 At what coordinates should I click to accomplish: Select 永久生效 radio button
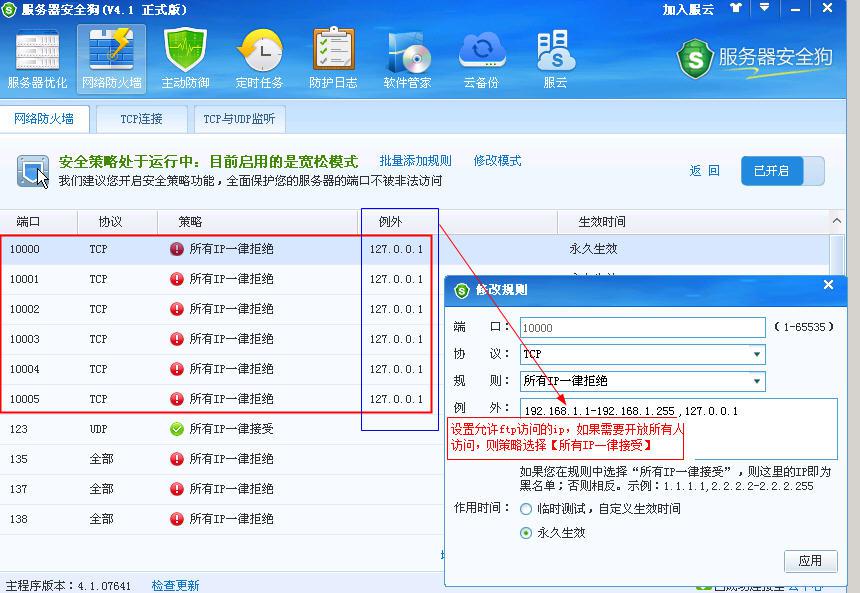tap(525, 533)
